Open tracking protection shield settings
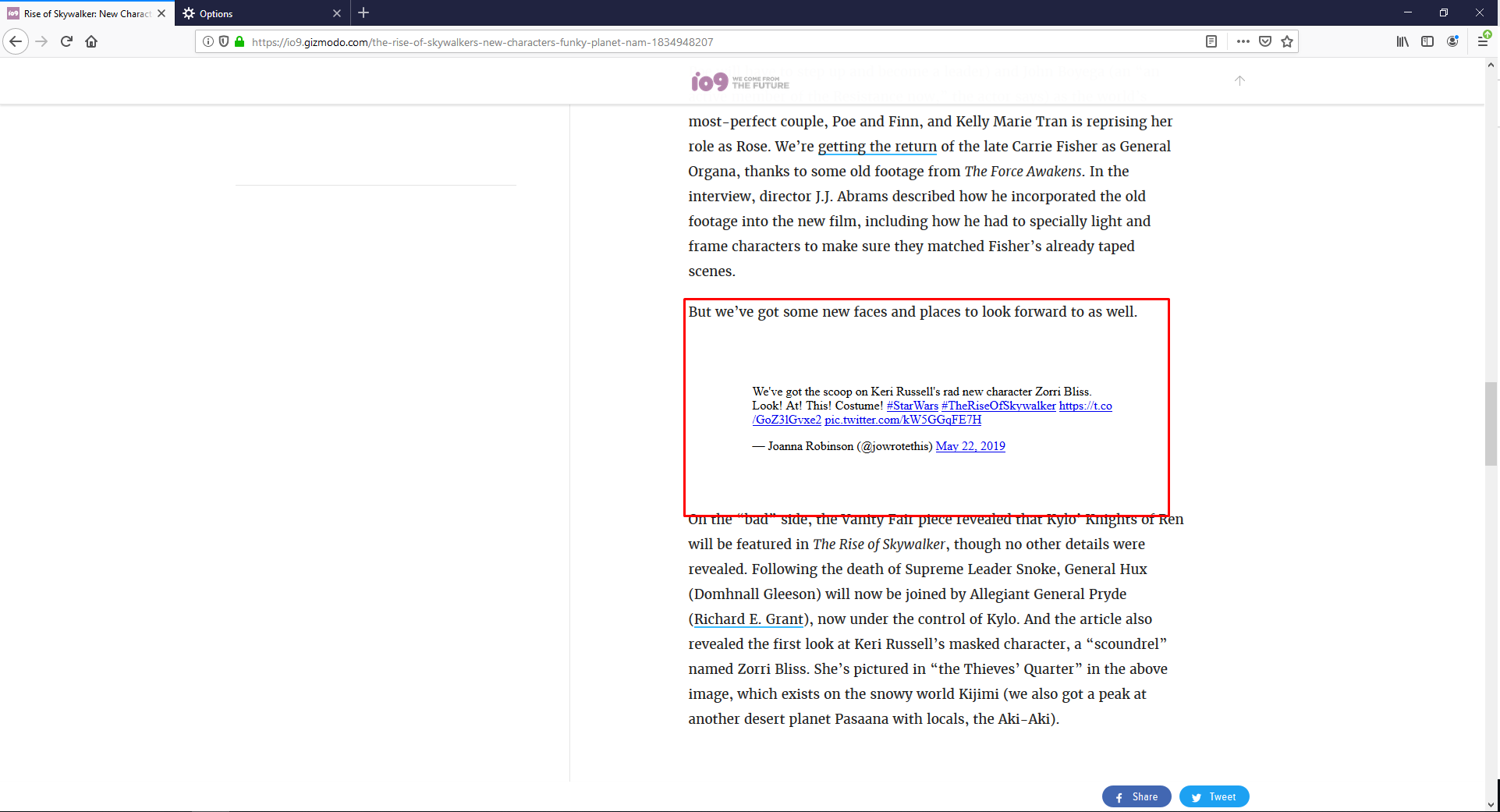The width and height of the screenshot is (1500, 812). [224, 41]
